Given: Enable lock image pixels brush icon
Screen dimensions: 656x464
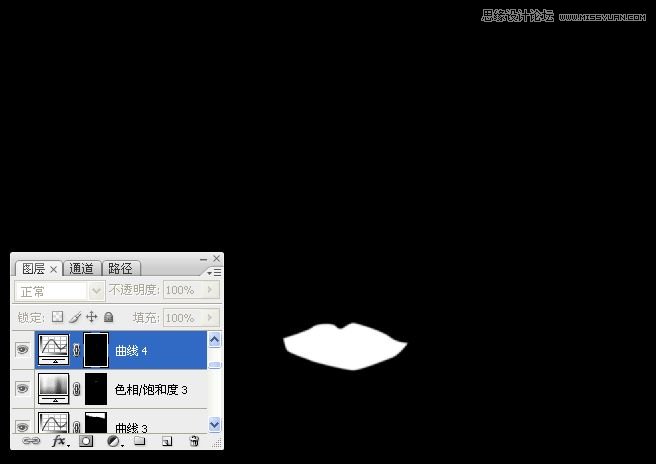Looking at the screenshot, I should point(74,317).
